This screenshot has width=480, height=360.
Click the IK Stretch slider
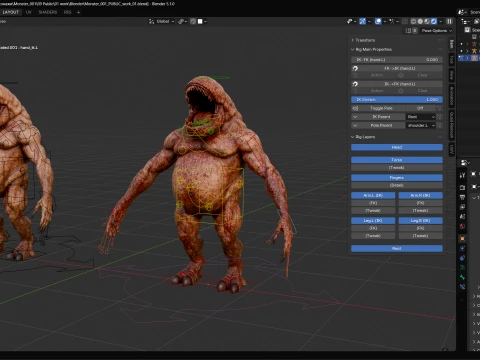pos(397,100)
